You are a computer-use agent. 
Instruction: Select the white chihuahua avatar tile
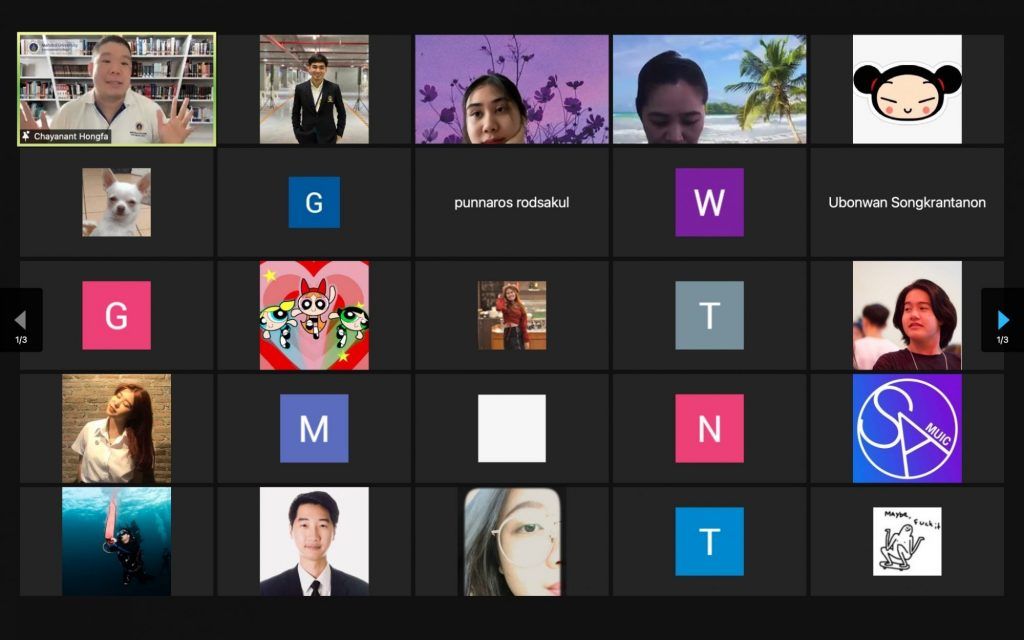coord(116,203)
